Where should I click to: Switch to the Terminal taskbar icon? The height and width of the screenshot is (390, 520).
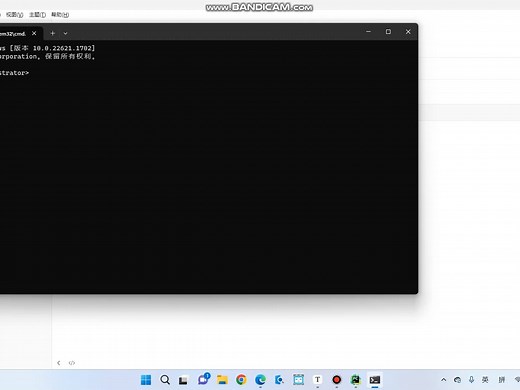coord(375,380)
